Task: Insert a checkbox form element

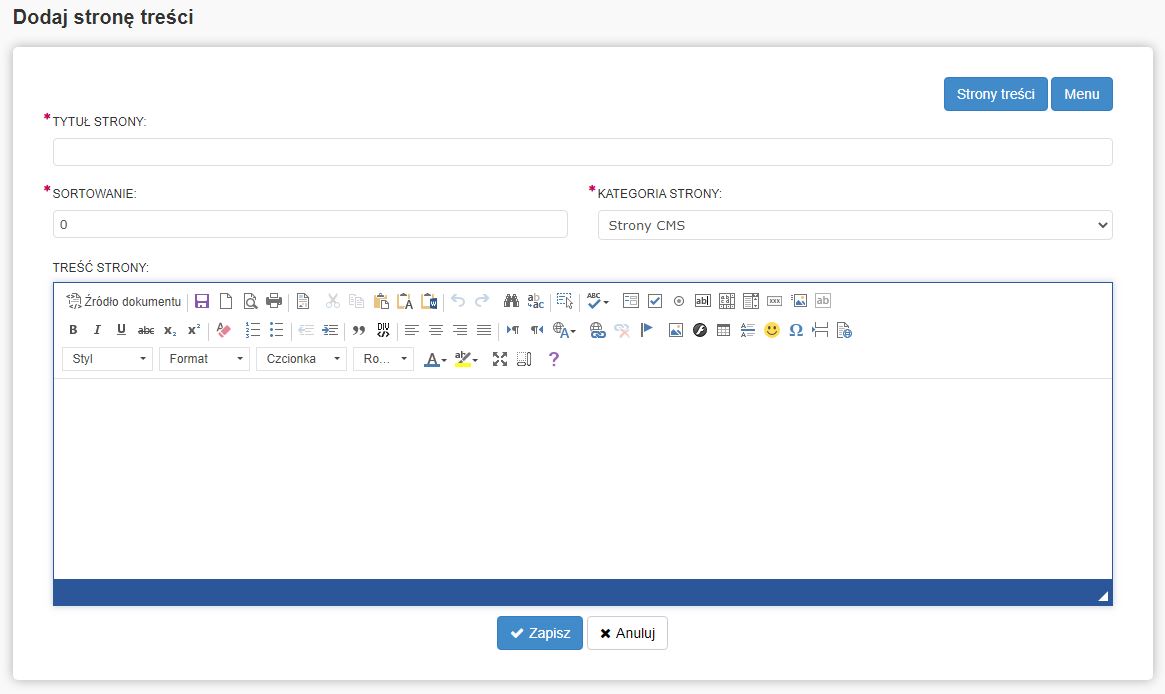Action: coord(655,301)
